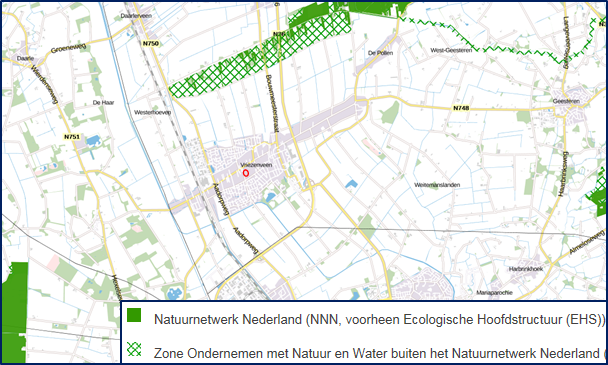Click the red circle marker in Vriezenveen
This screenshot has width=608, height=365.
pos(245,173)
